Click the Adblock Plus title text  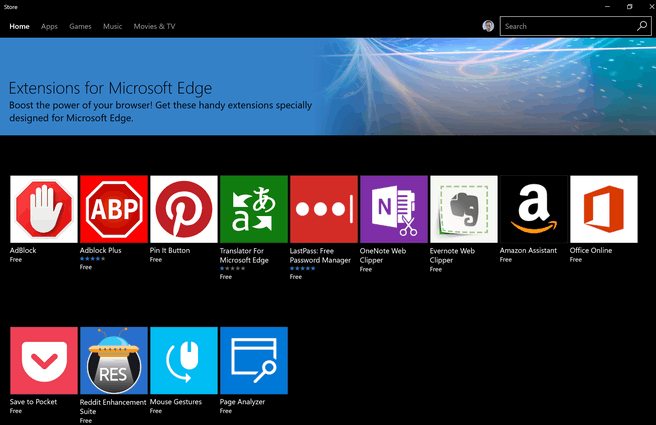pos(100,251)
